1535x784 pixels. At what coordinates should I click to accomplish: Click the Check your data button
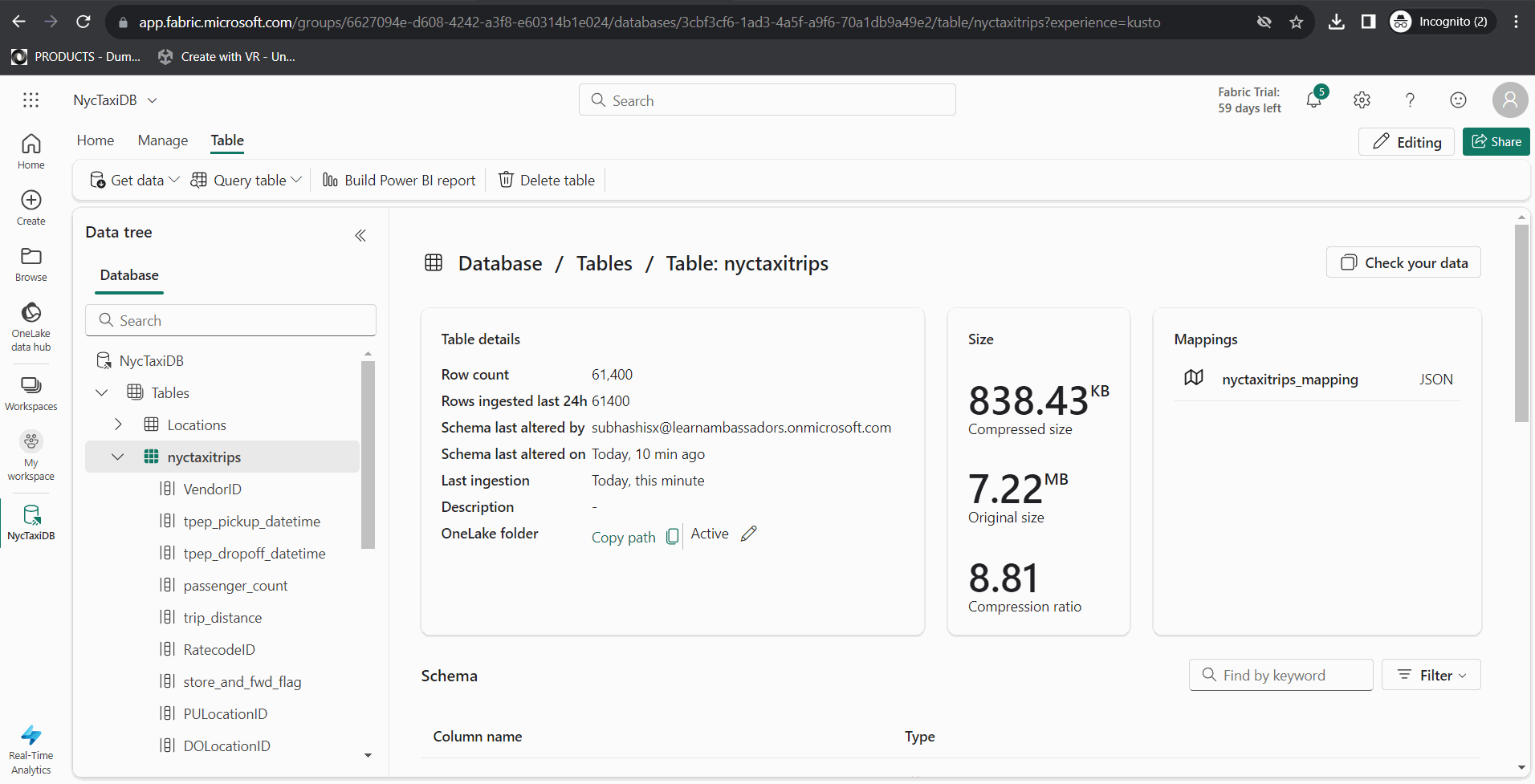1403,262
